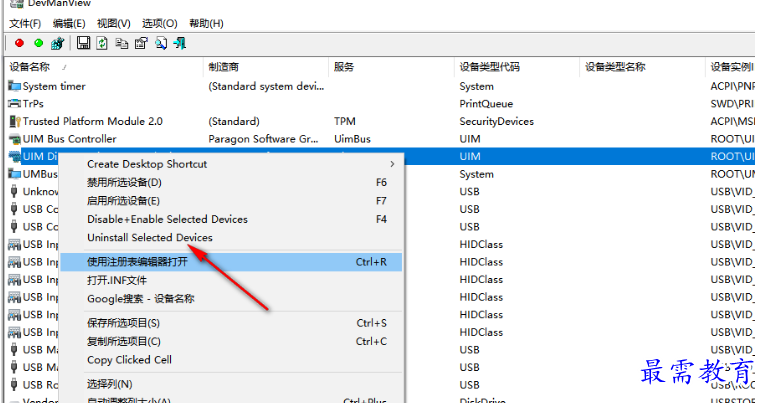Select the System timer device row

tap(54, 86)
